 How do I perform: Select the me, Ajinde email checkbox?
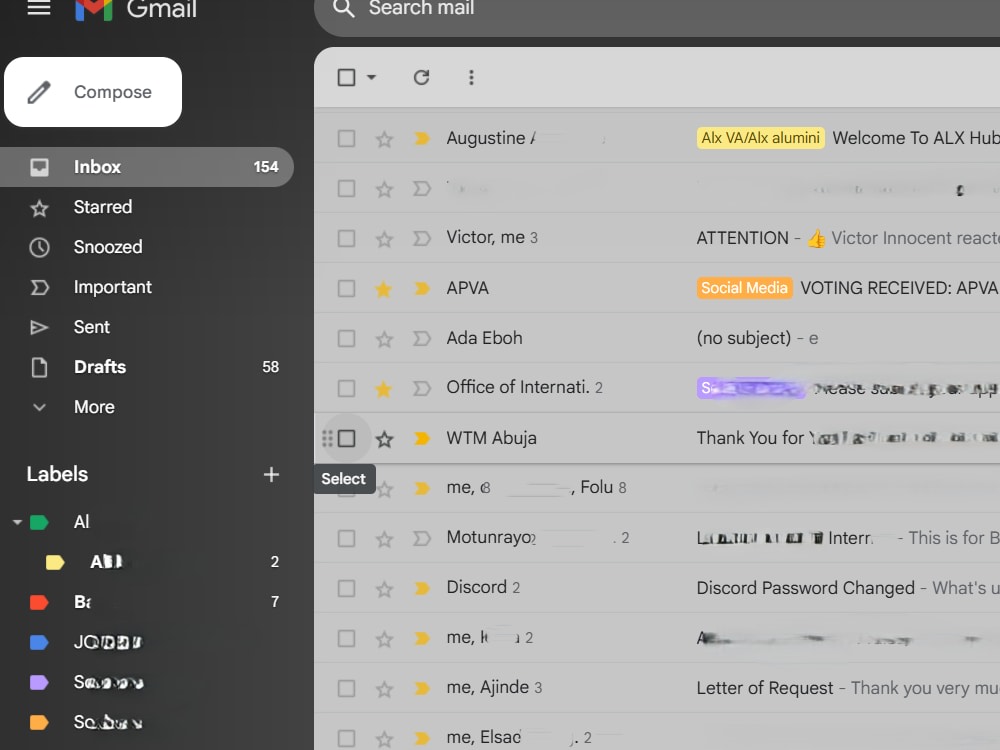click(346, 688)
